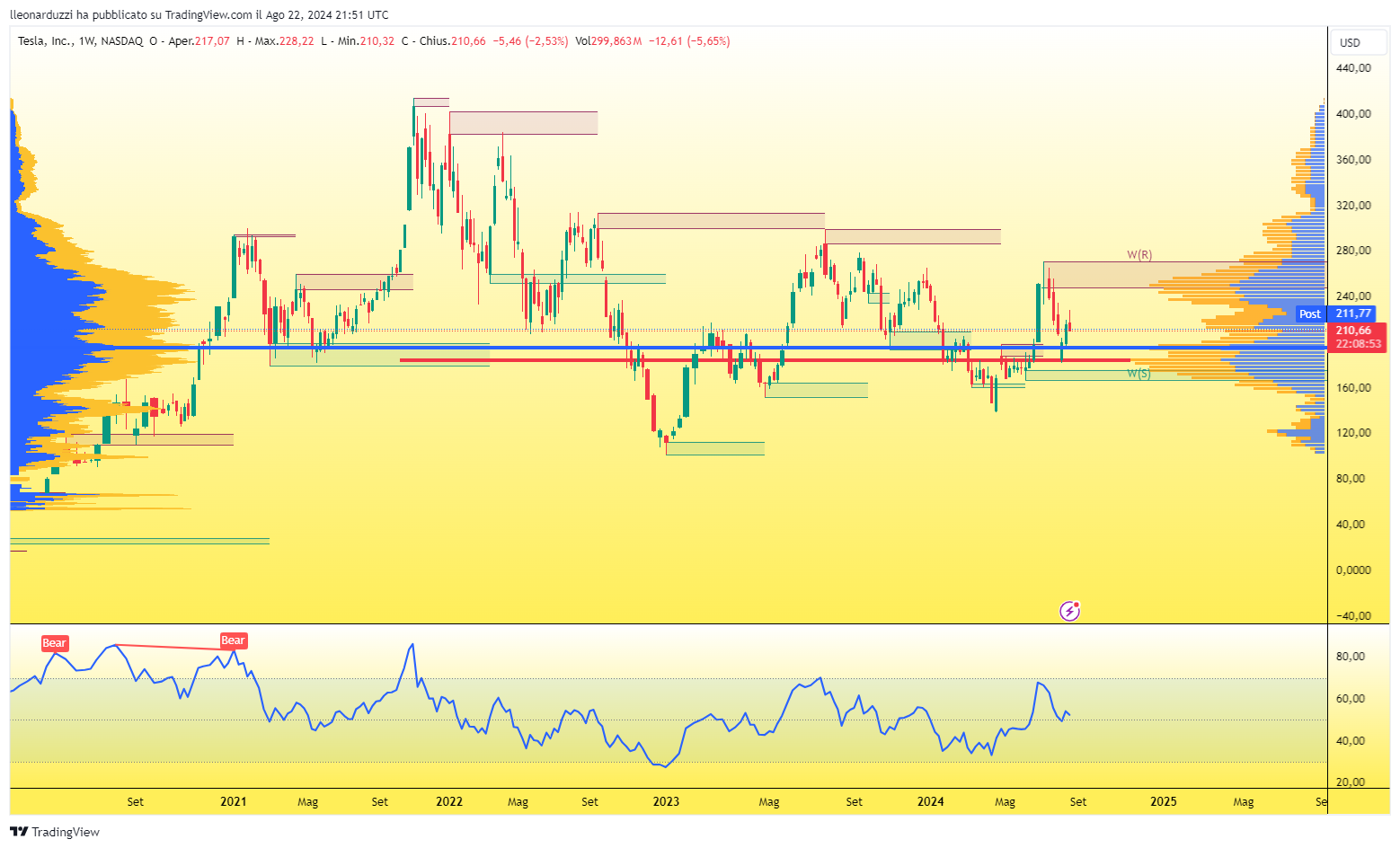Screen dimensions: 1400x848
Task: Click the 320,00 price axis label
Action: coord(1353,206)
